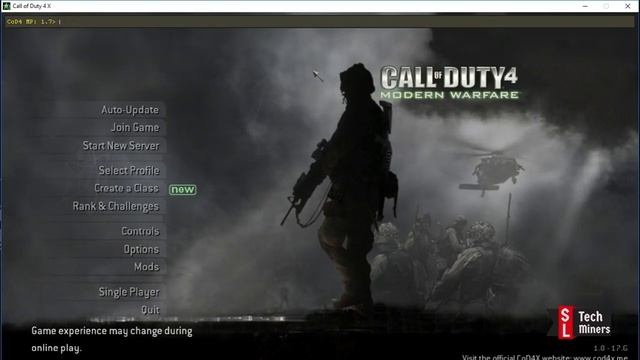Select Join Game from main menu

(x=135, y=127)
